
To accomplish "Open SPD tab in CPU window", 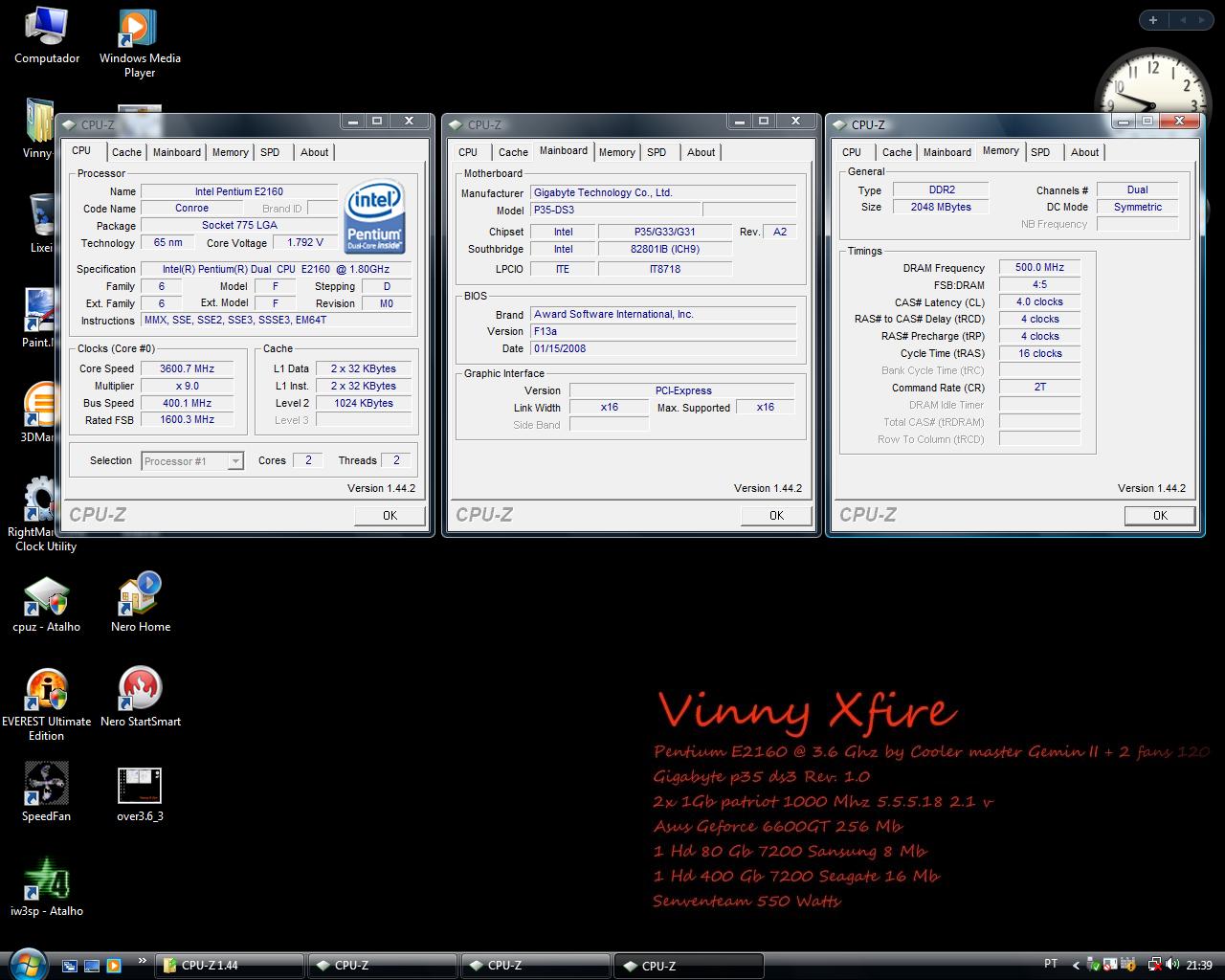I will tap(271, 152).
